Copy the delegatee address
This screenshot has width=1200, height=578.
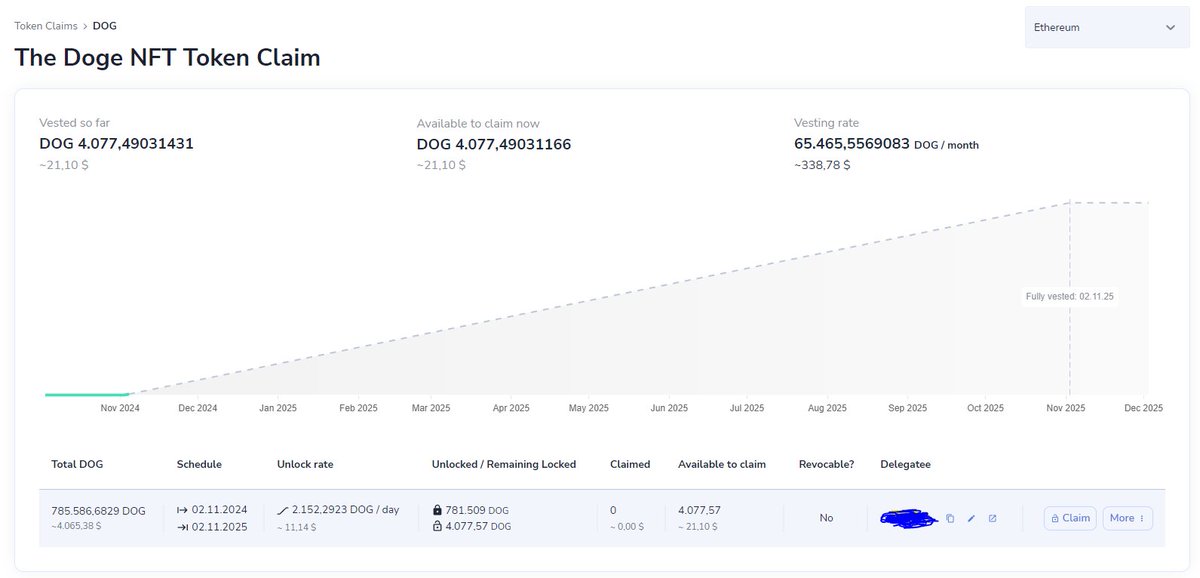pyautogui.click(x=950, y=518)
